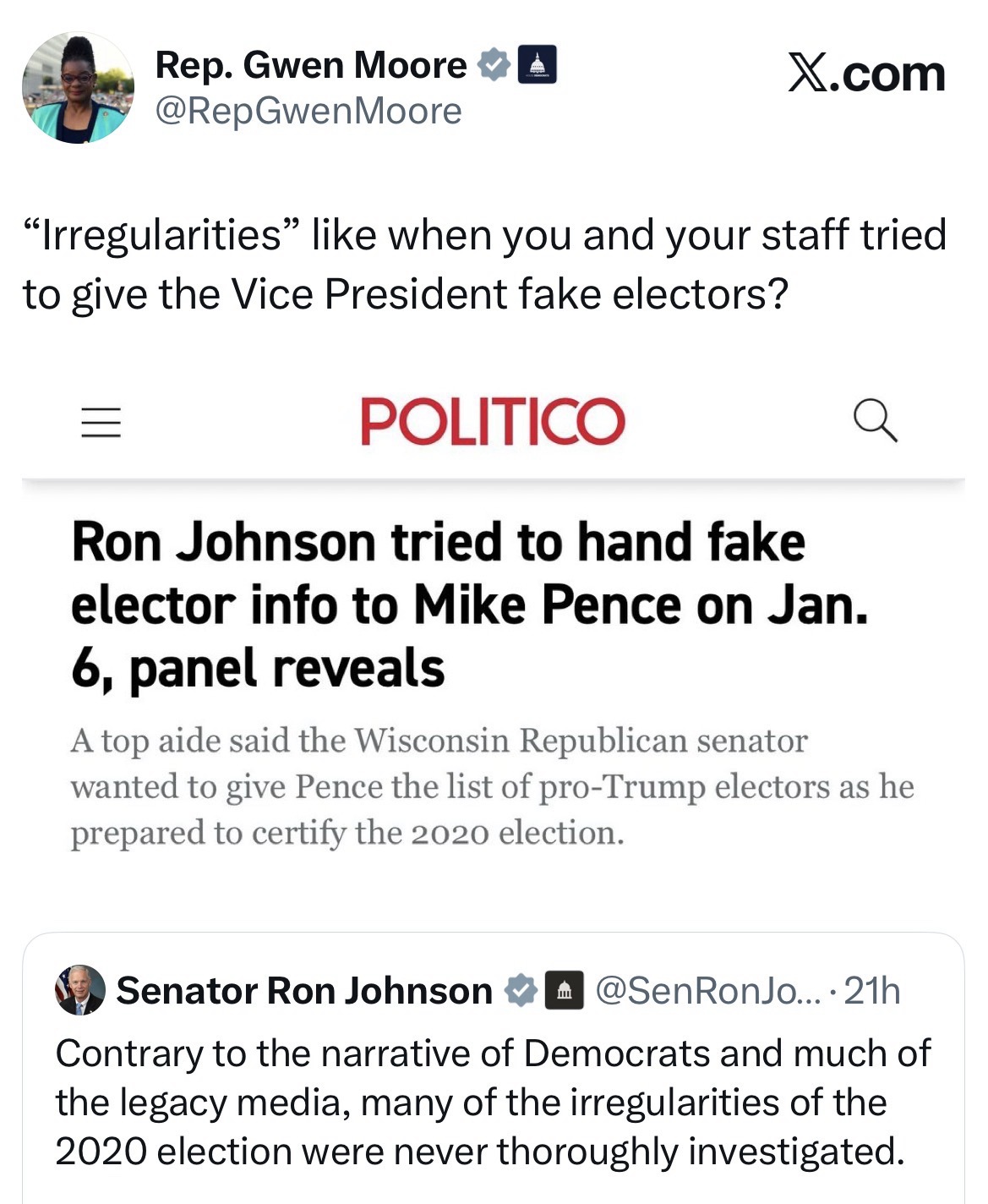Click the Politico search magnifier icon

(x=874, y=420)
